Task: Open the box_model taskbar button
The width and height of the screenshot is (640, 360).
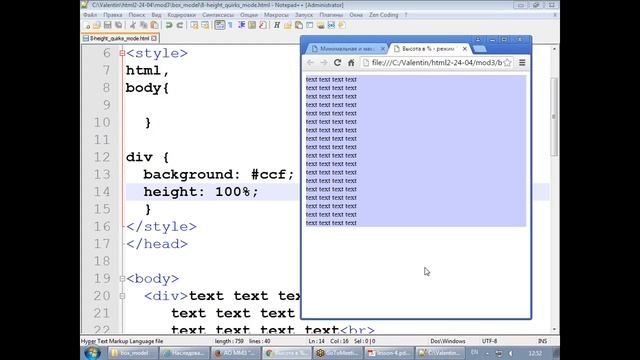Action: (133, 353)
